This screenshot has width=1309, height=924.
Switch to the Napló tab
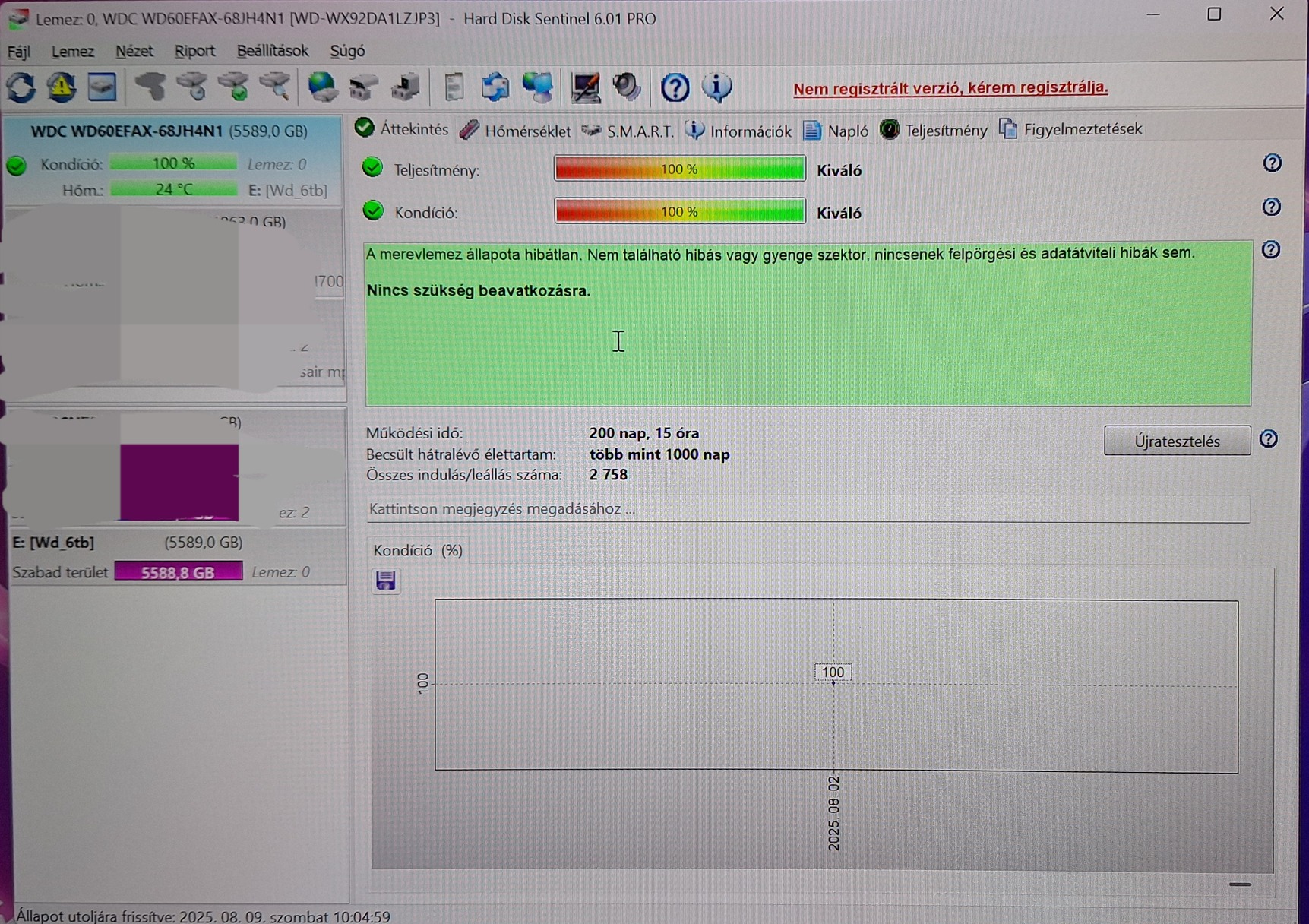836,131
